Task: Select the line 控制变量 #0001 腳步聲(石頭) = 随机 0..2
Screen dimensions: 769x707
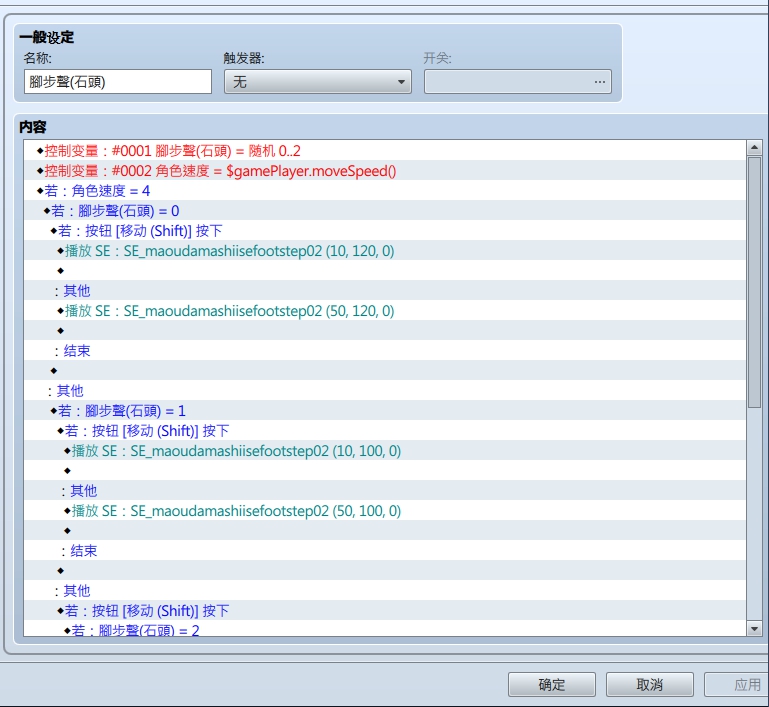Action: click(385, 151)
